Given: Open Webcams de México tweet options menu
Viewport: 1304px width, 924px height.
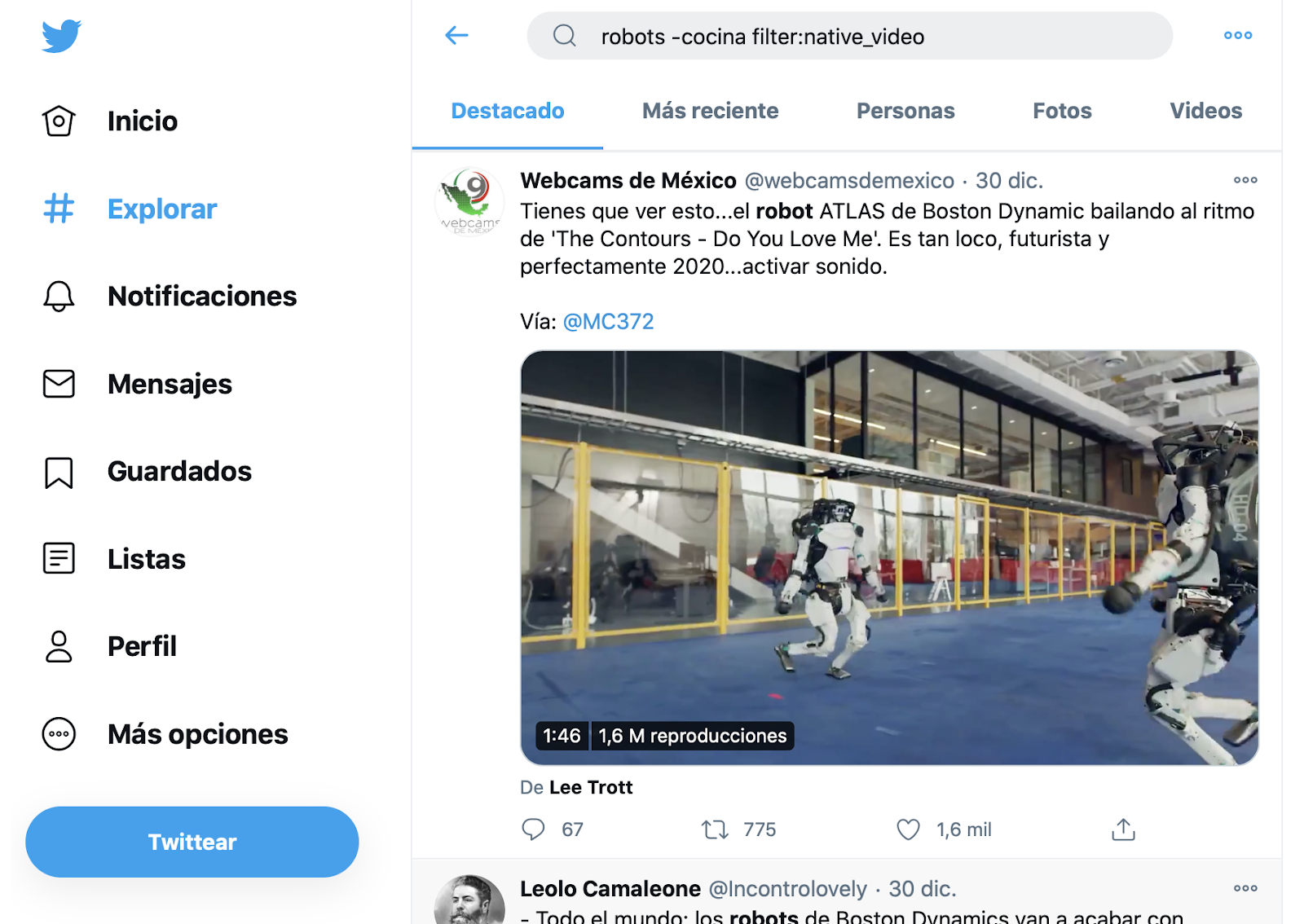Looking at the screenshot, I should point(1245,180).
